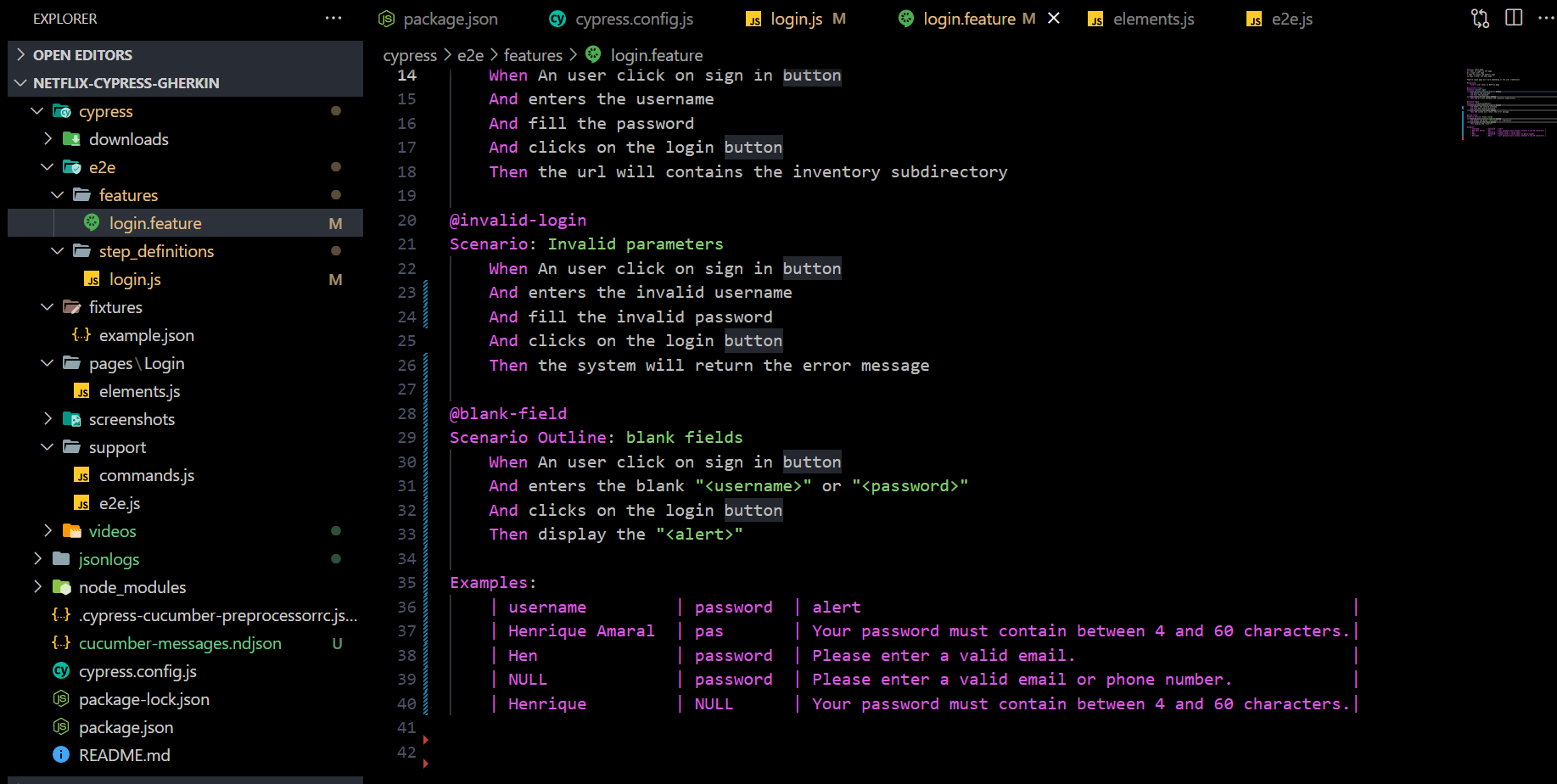The height and width of the screenshot is (784, 1557).
Task: Open the editor More Actions ellipsis menu
Action: (x=1548, y=17)
